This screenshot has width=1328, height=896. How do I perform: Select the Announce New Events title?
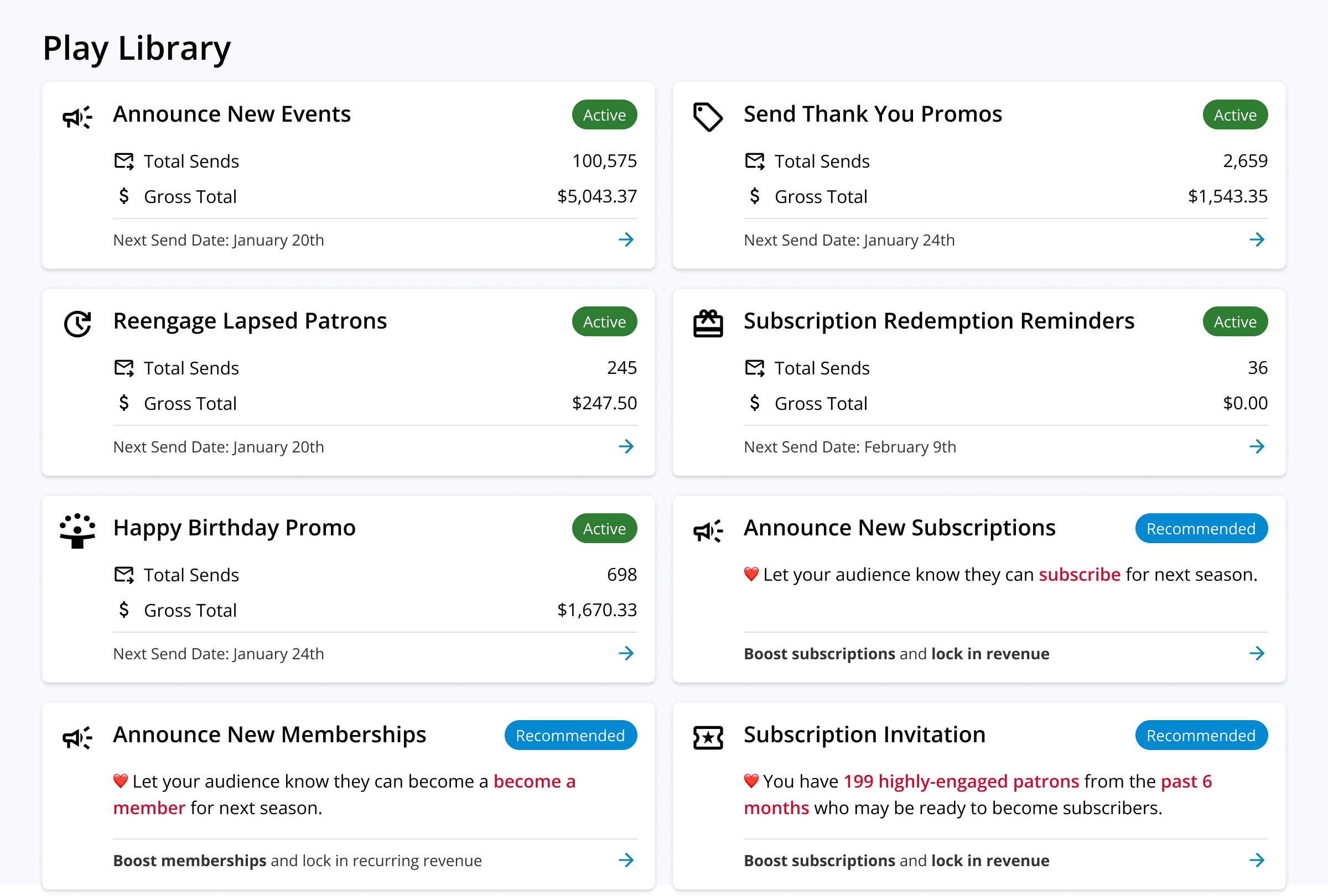(231, 114)
